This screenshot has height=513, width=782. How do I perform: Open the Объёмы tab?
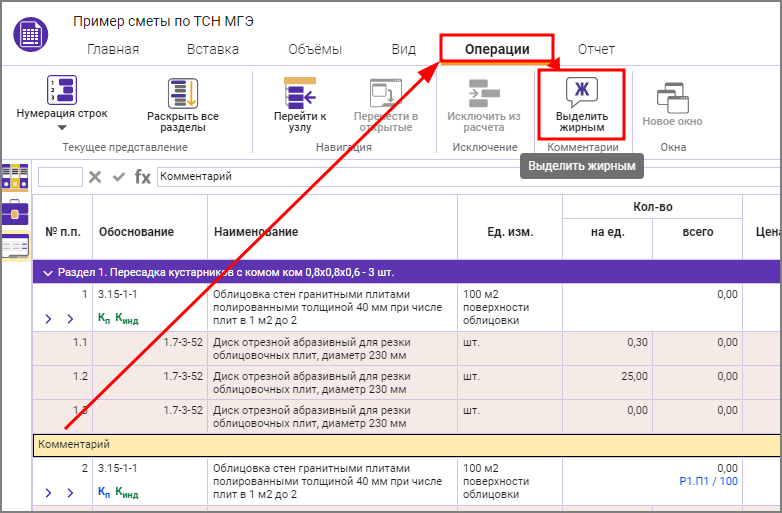pyautogui.click(x=314, y=49)
